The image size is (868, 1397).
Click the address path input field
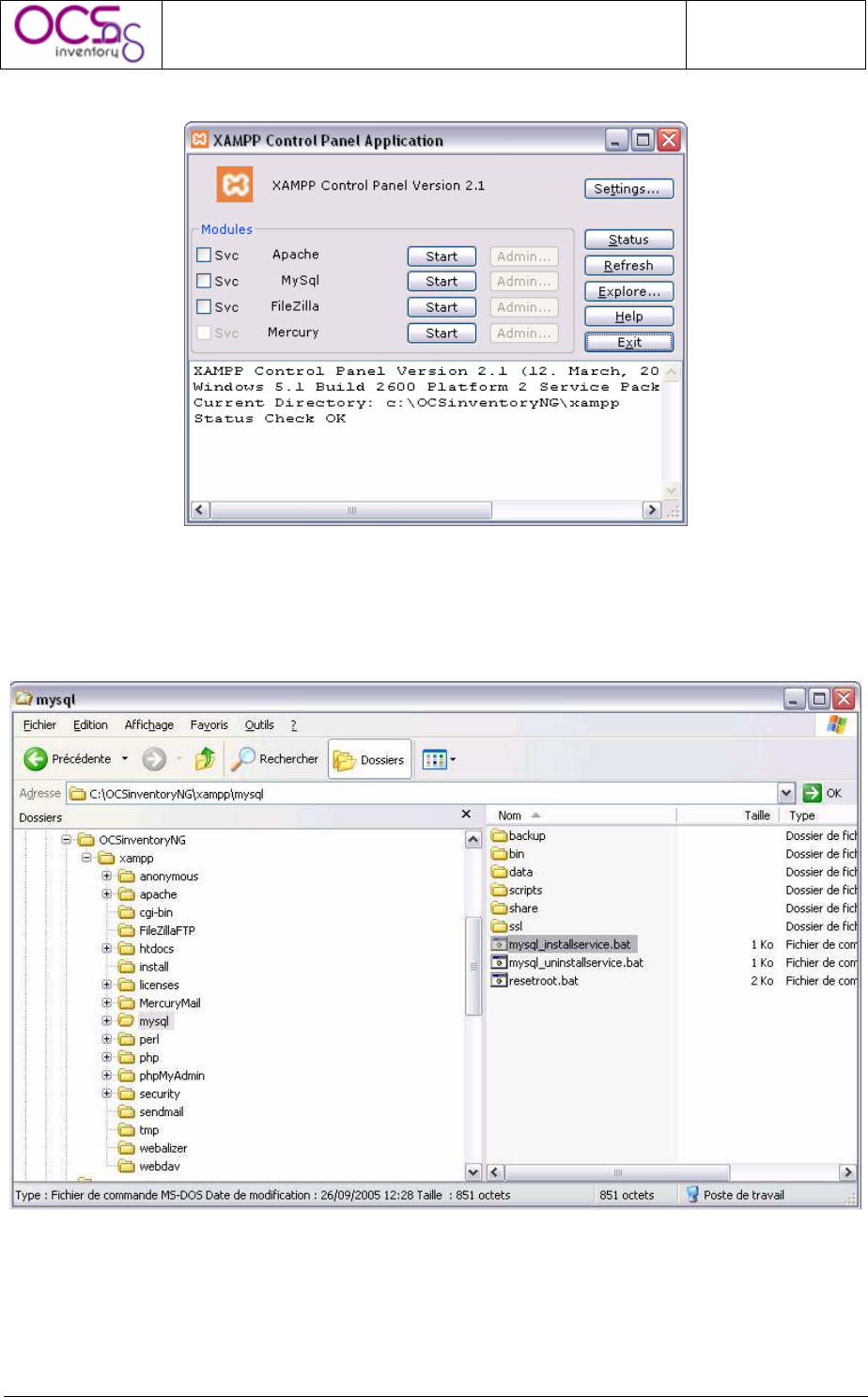click(x=423, y=793)
